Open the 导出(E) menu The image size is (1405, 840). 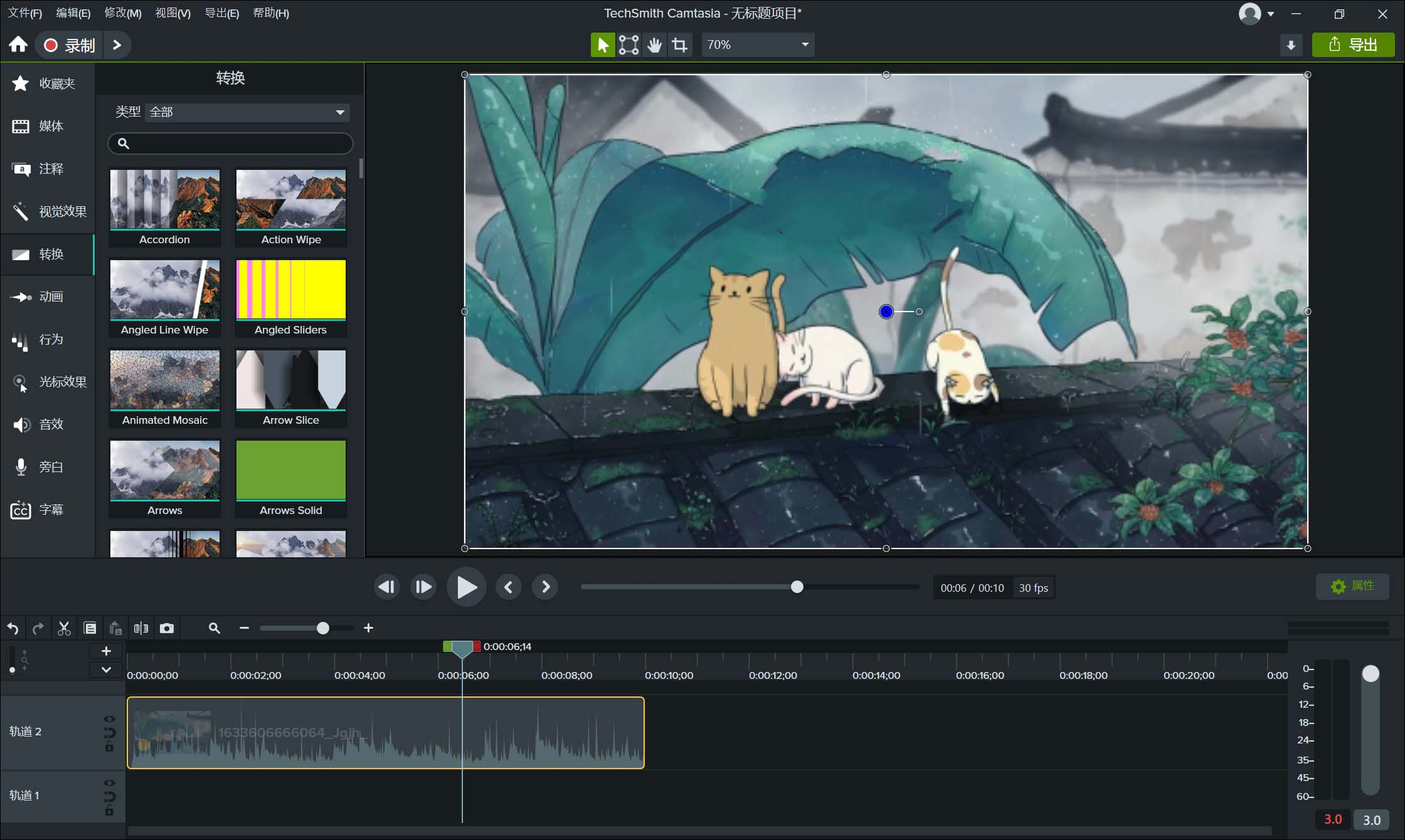tap(222, 13)
